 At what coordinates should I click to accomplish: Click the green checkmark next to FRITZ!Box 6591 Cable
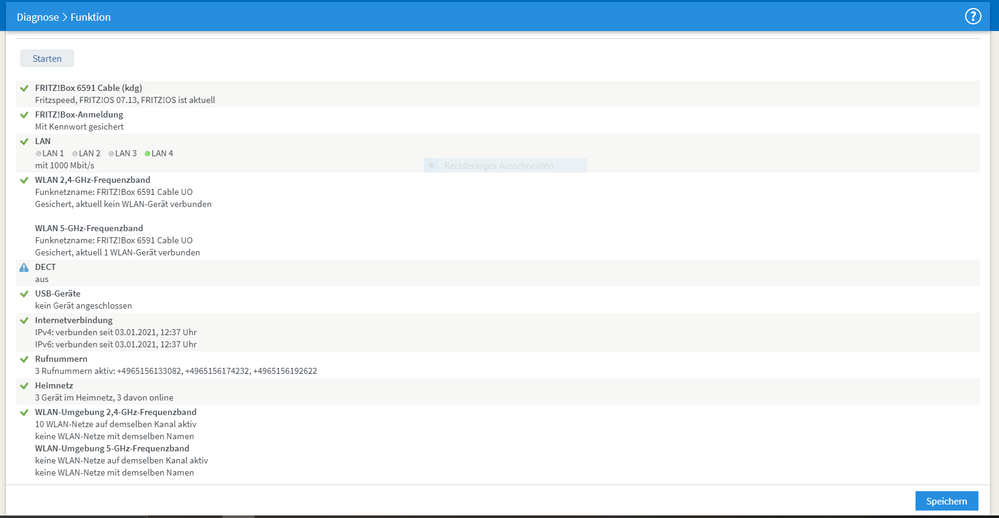coord(24,89)
